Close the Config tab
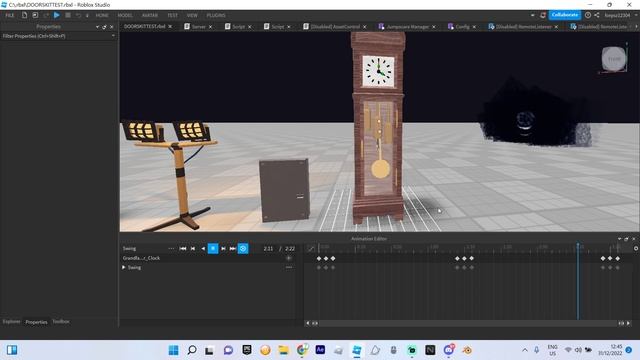The image size is (640, 360). pos(474,27)
